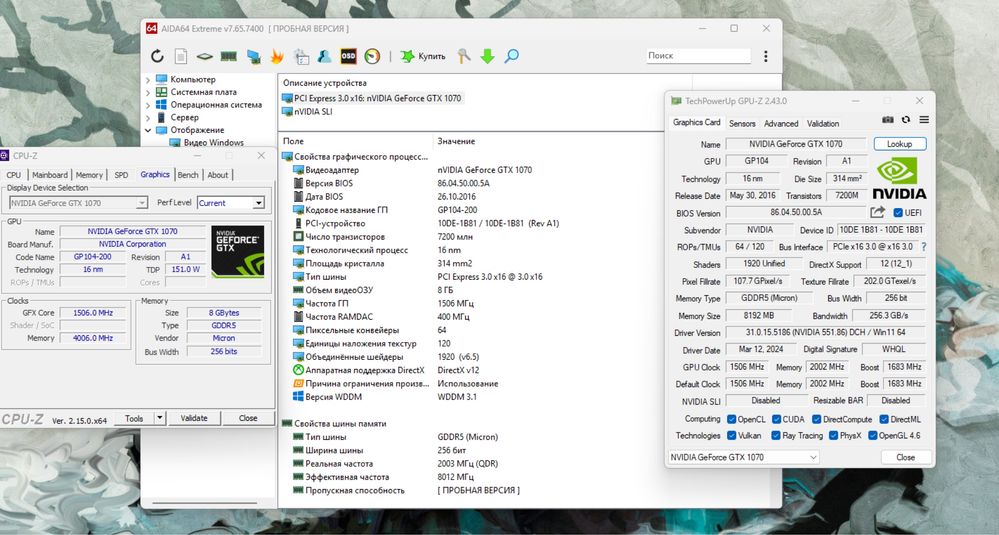The width and height of the screenshot is (999, 535).
Task: Toggle the DirectML checkbox
Action: [884, 419]
